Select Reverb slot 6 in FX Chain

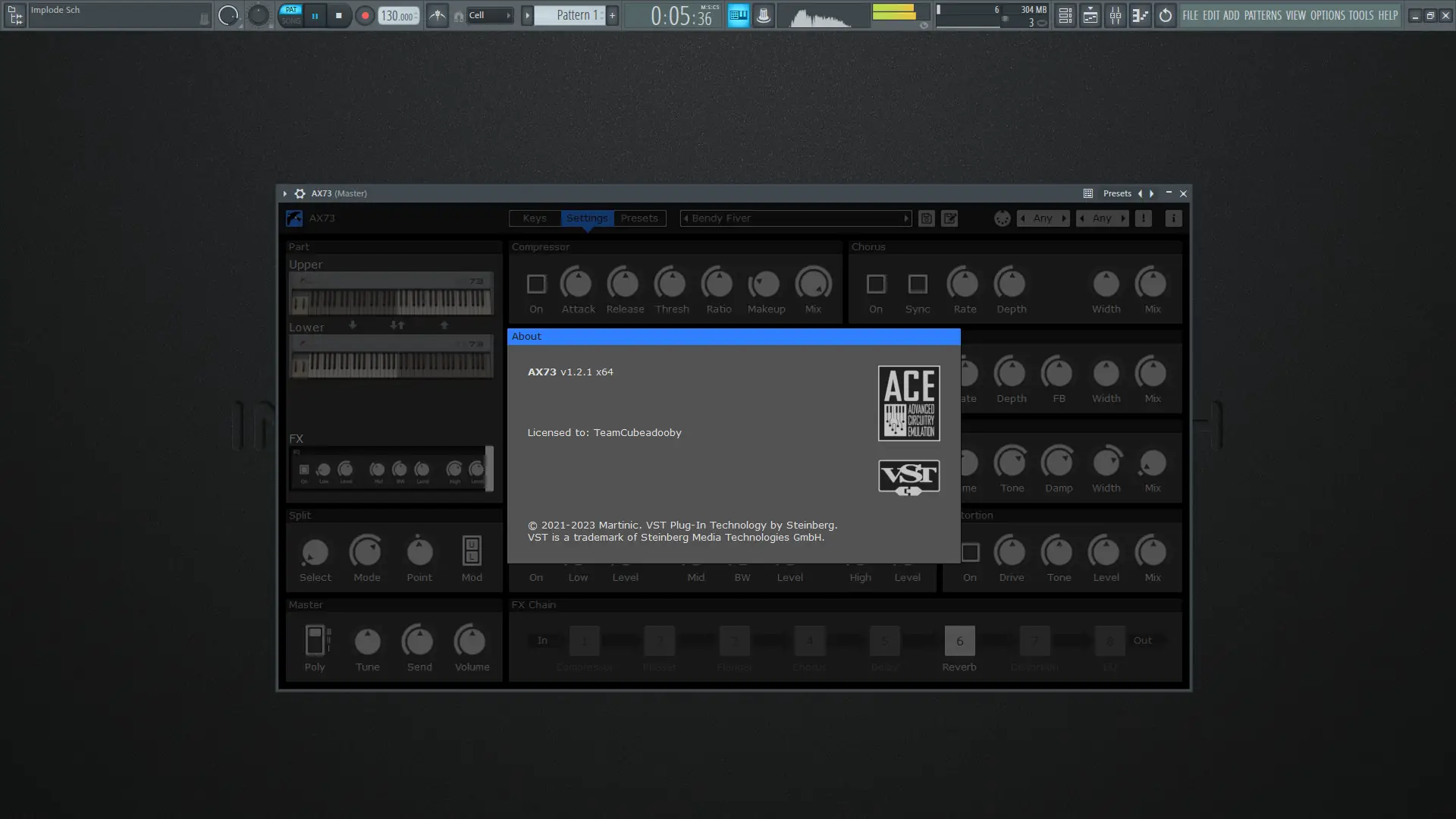959,642
